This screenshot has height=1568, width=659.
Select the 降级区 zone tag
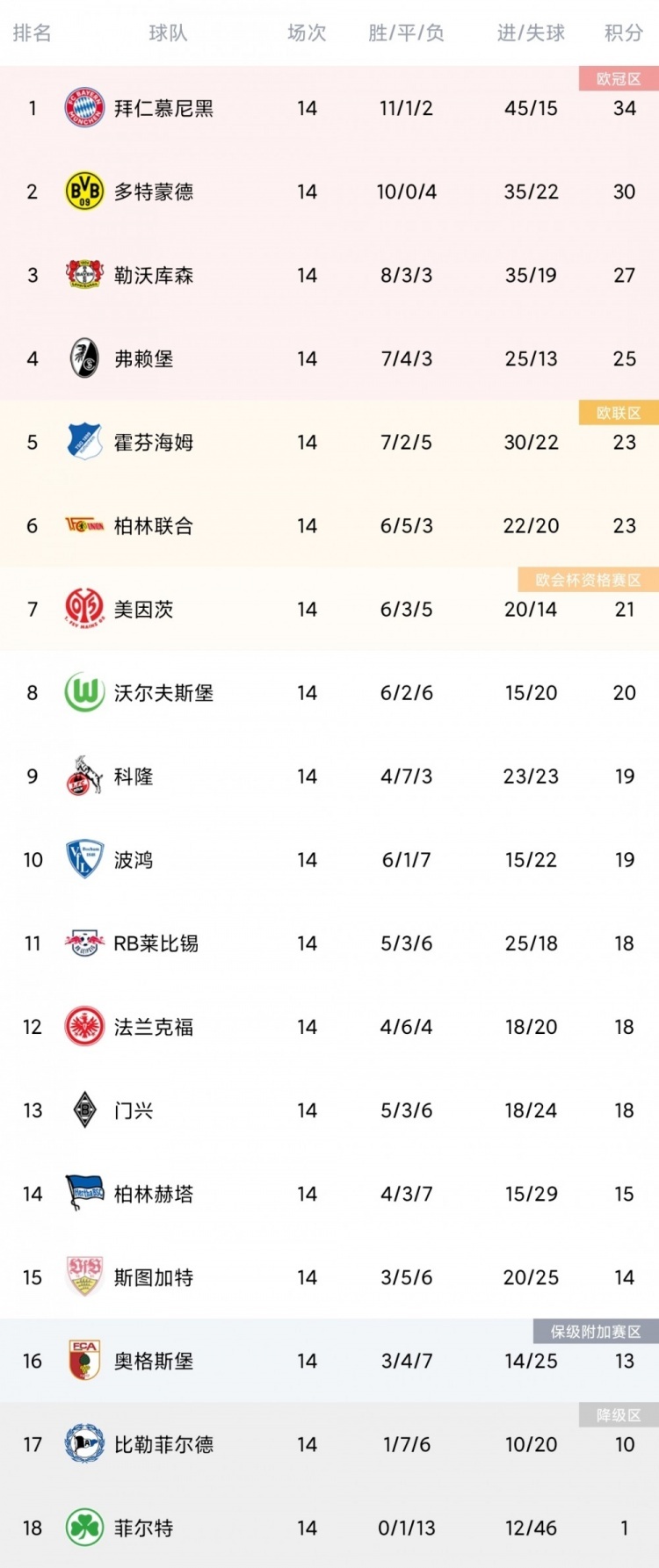[619, 1415]
